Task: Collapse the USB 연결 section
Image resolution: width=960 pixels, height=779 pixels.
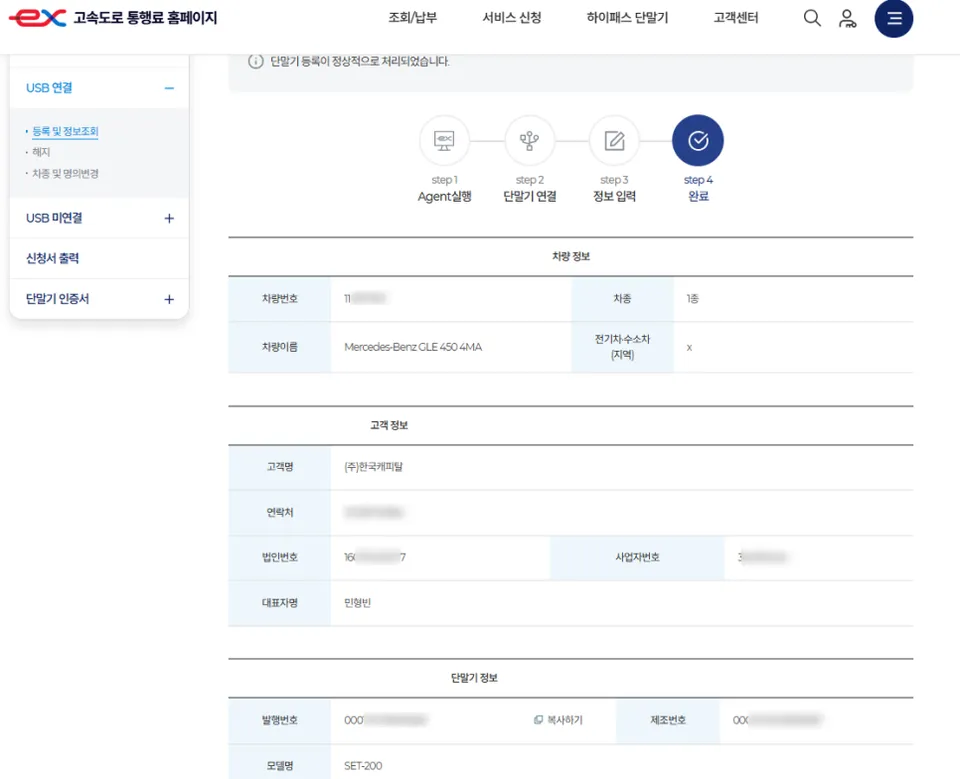Action: (169, 88)
